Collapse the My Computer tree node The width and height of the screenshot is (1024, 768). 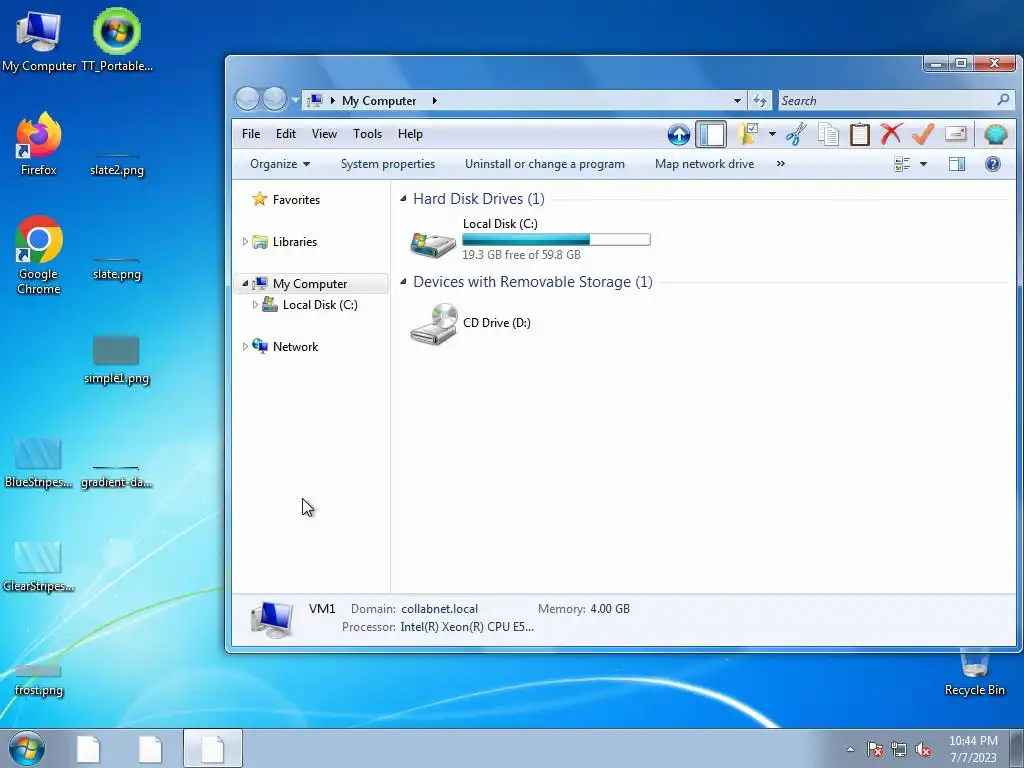[245, 283]
